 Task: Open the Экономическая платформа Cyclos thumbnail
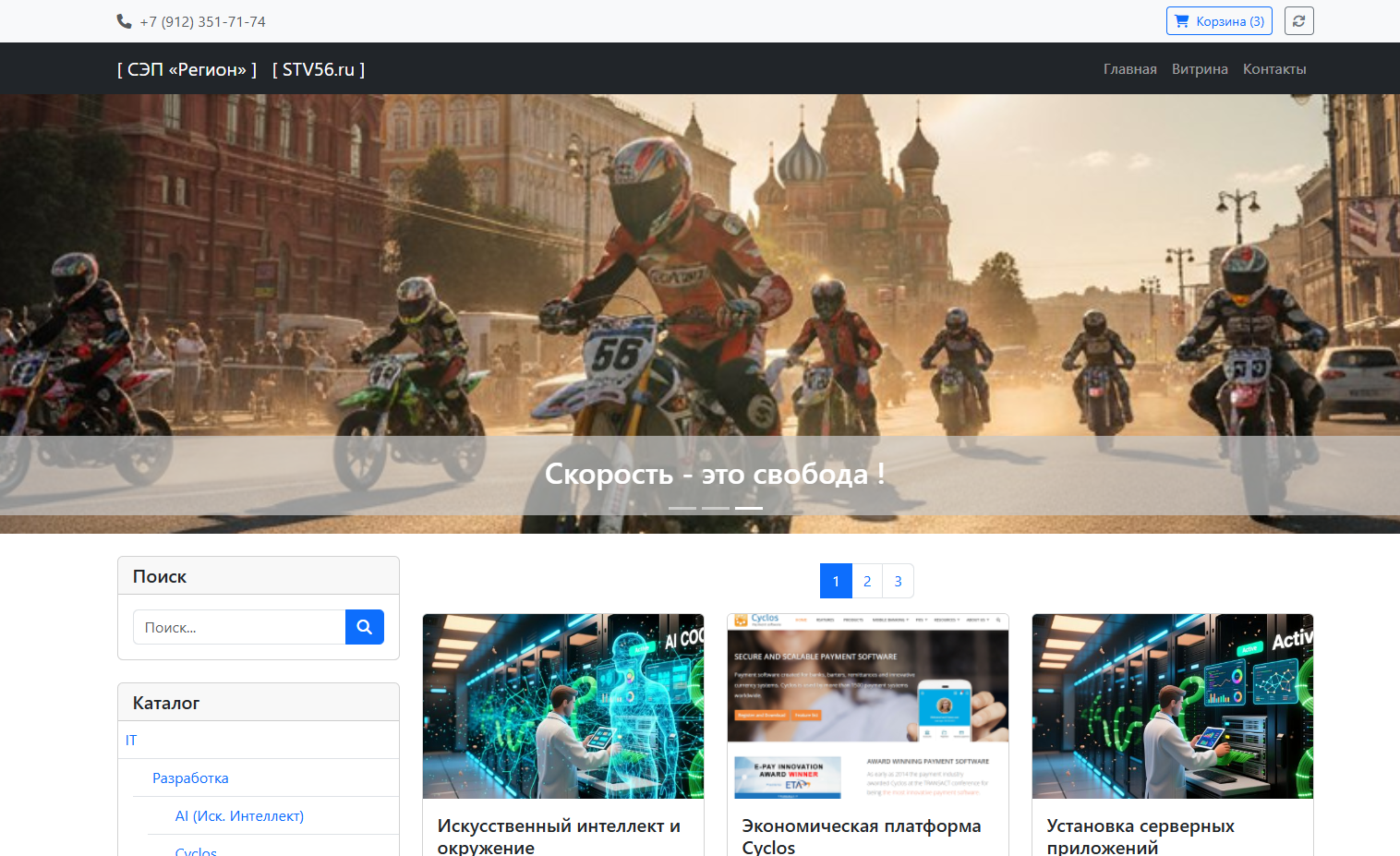tap(867, 706)
